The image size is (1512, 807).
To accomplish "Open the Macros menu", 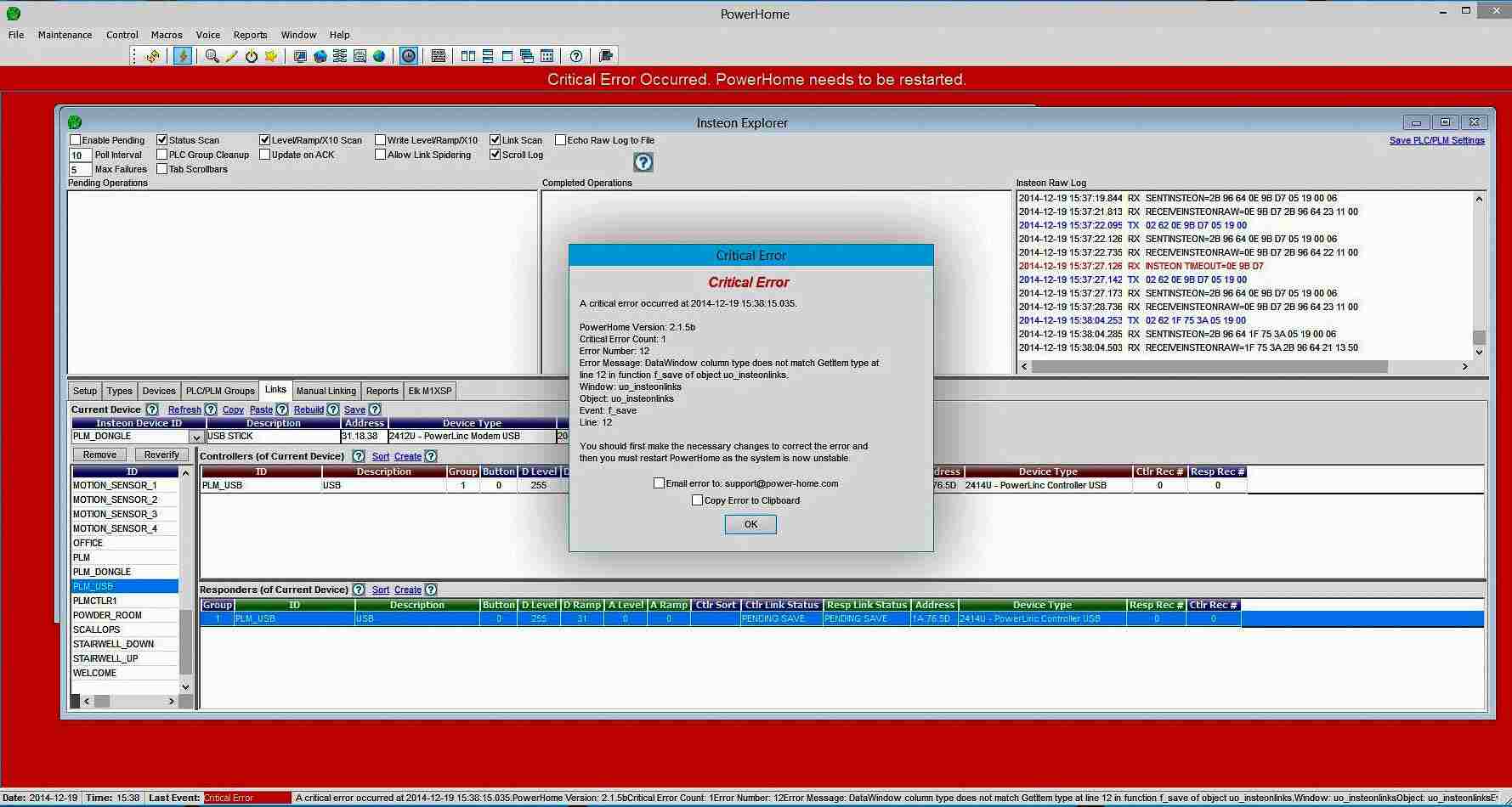I will (167, 35).
